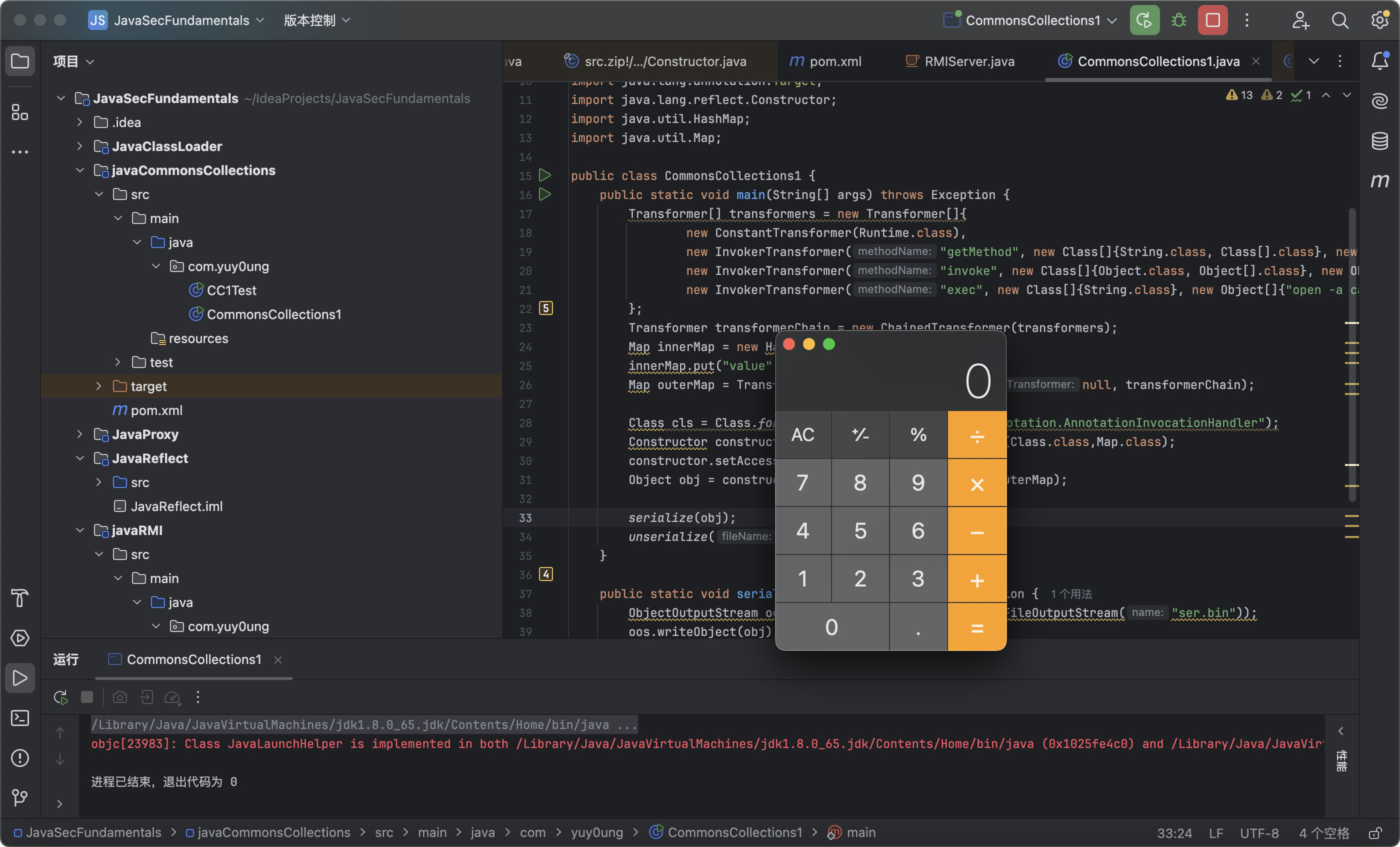This screenshot has height=847, width=1400.
Task: Open the Structure tool window icon
Action: [20, 112]
